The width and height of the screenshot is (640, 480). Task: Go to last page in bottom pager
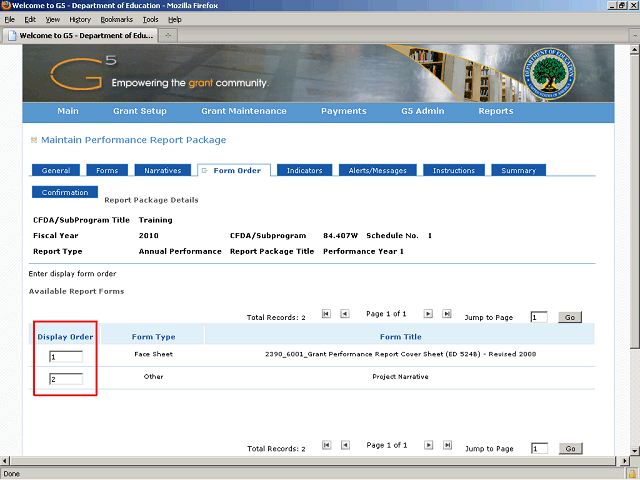(447, 445)
